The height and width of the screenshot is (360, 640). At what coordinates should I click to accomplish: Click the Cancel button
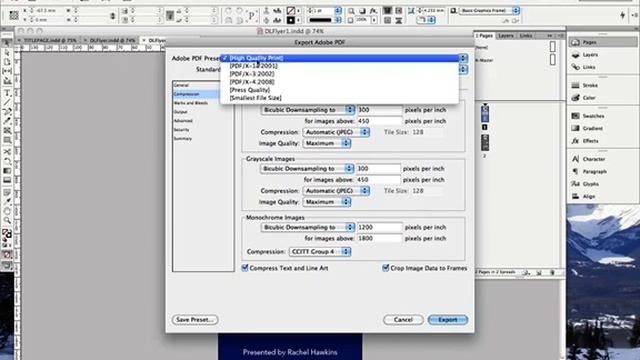click(x=403, y=320)
